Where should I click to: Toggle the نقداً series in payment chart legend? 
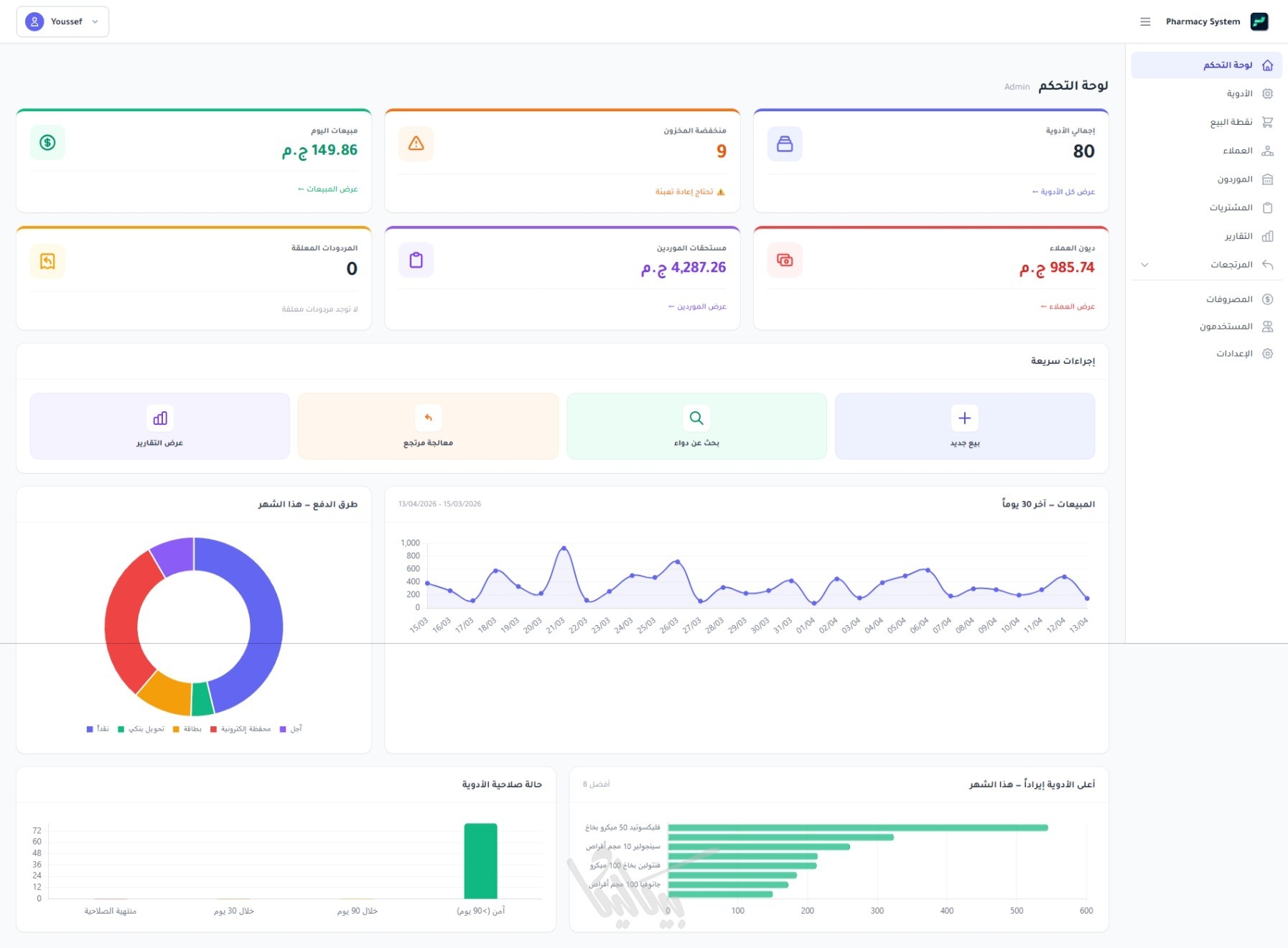point(98,729)
